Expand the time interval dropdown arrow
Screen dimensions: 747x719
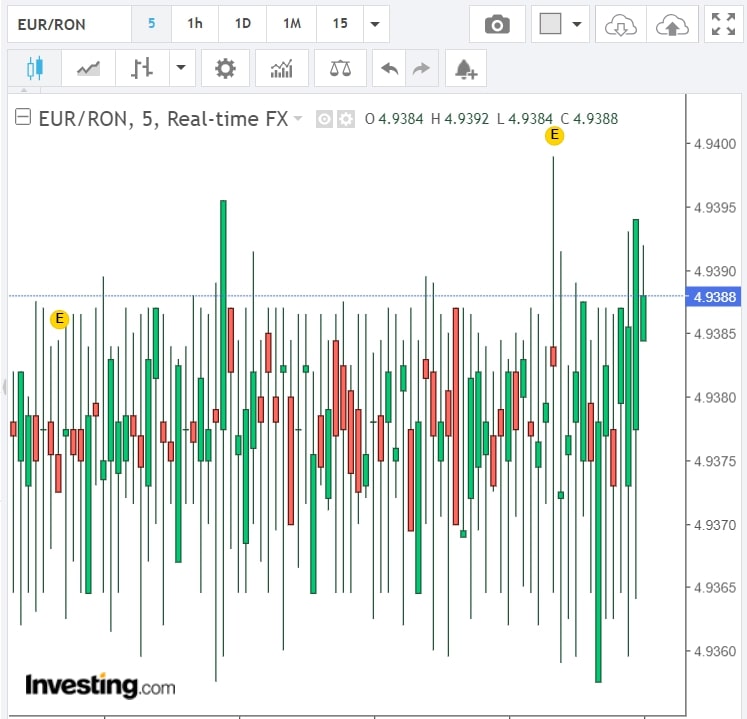pyautogui.click(x=374, y=24)
